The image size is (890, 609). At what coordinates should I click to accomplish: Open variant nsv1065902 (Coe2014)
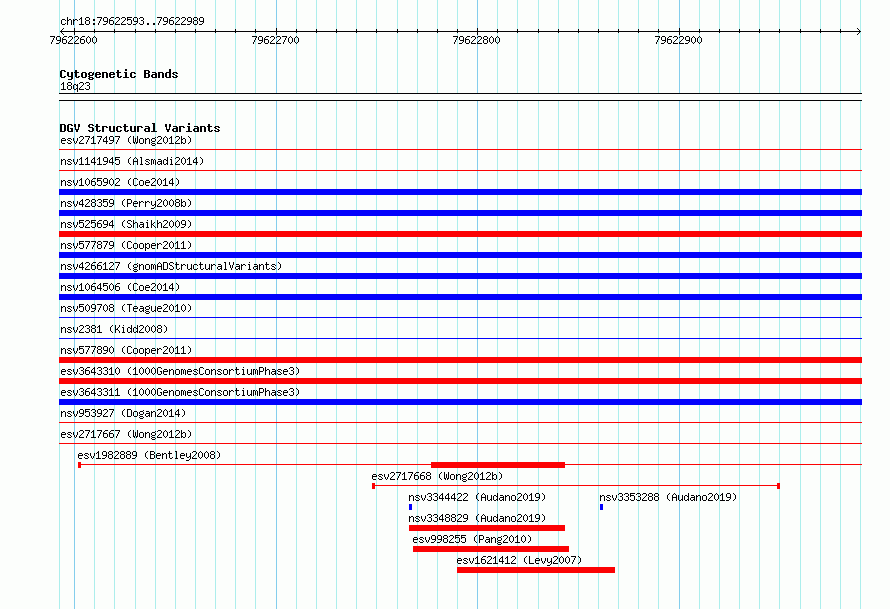[120, 182]
